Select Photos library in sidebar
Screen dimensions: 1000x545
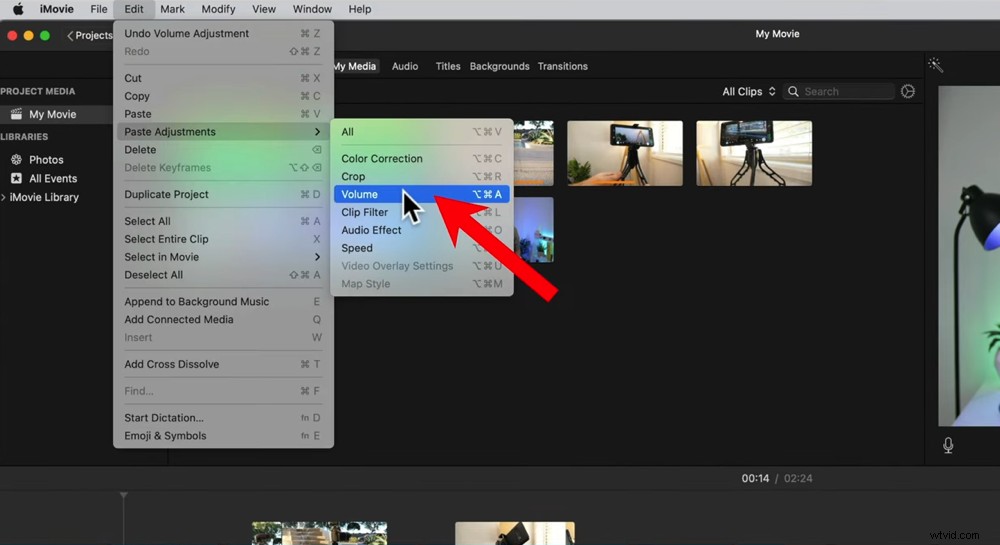(x=46, y=160)
